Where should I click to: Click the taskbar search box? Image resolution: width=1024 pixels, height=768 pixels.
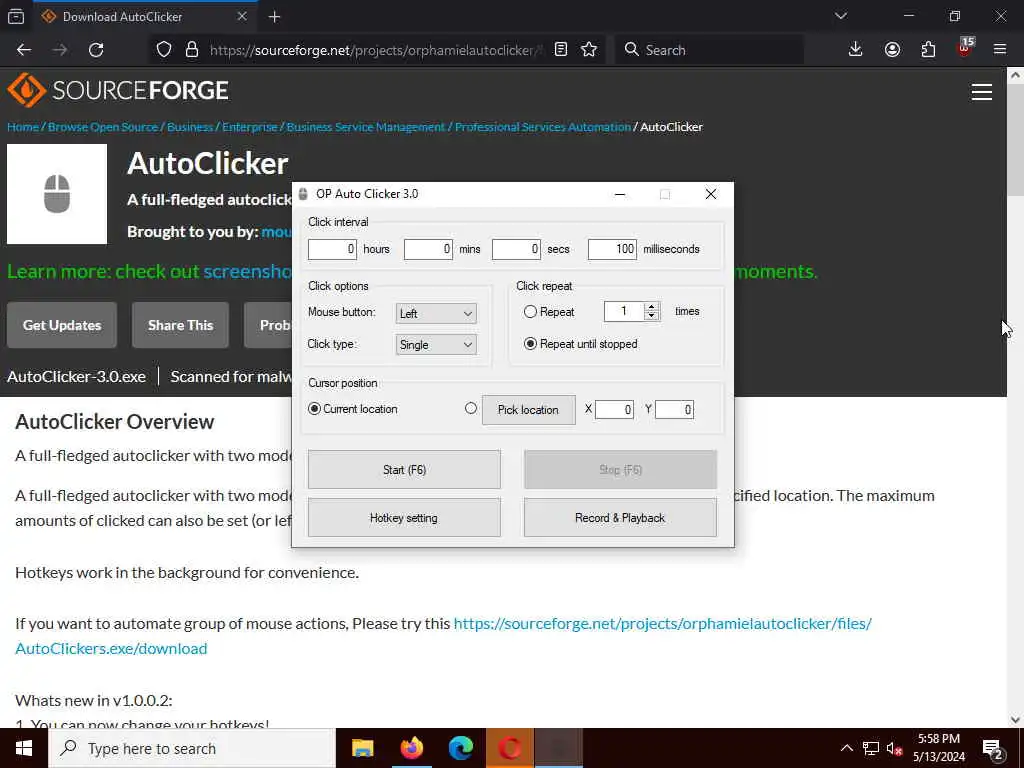192,748
